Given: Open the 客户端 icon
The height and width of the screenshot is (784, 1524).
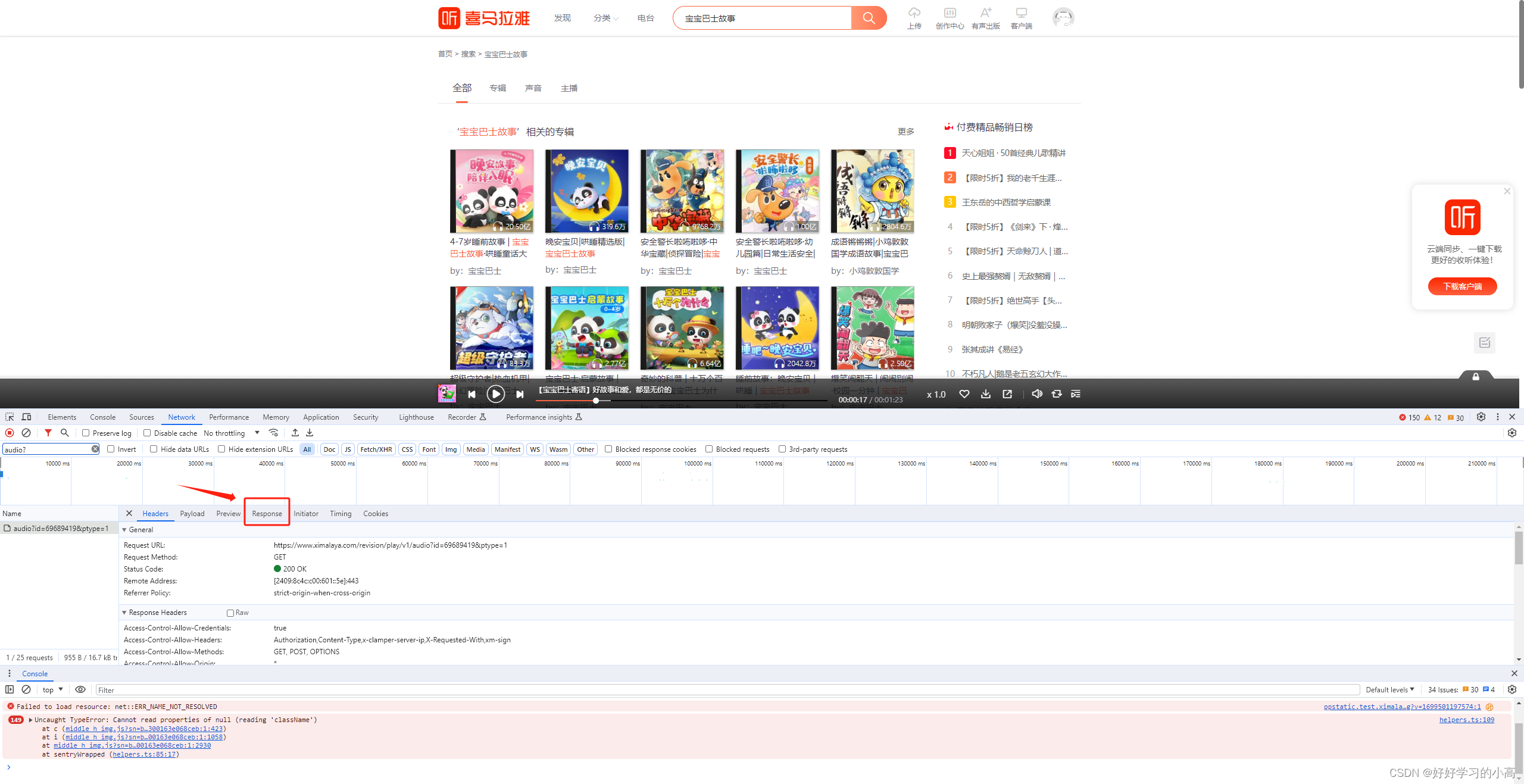Looking at the screenshot, I should click(1022, 18).
